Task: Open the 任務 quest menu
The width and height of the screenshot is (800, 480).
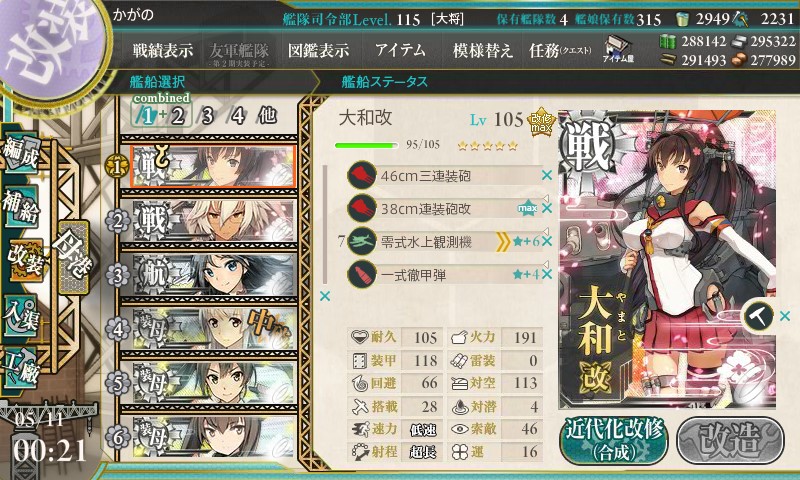Action: click(560, 50)
